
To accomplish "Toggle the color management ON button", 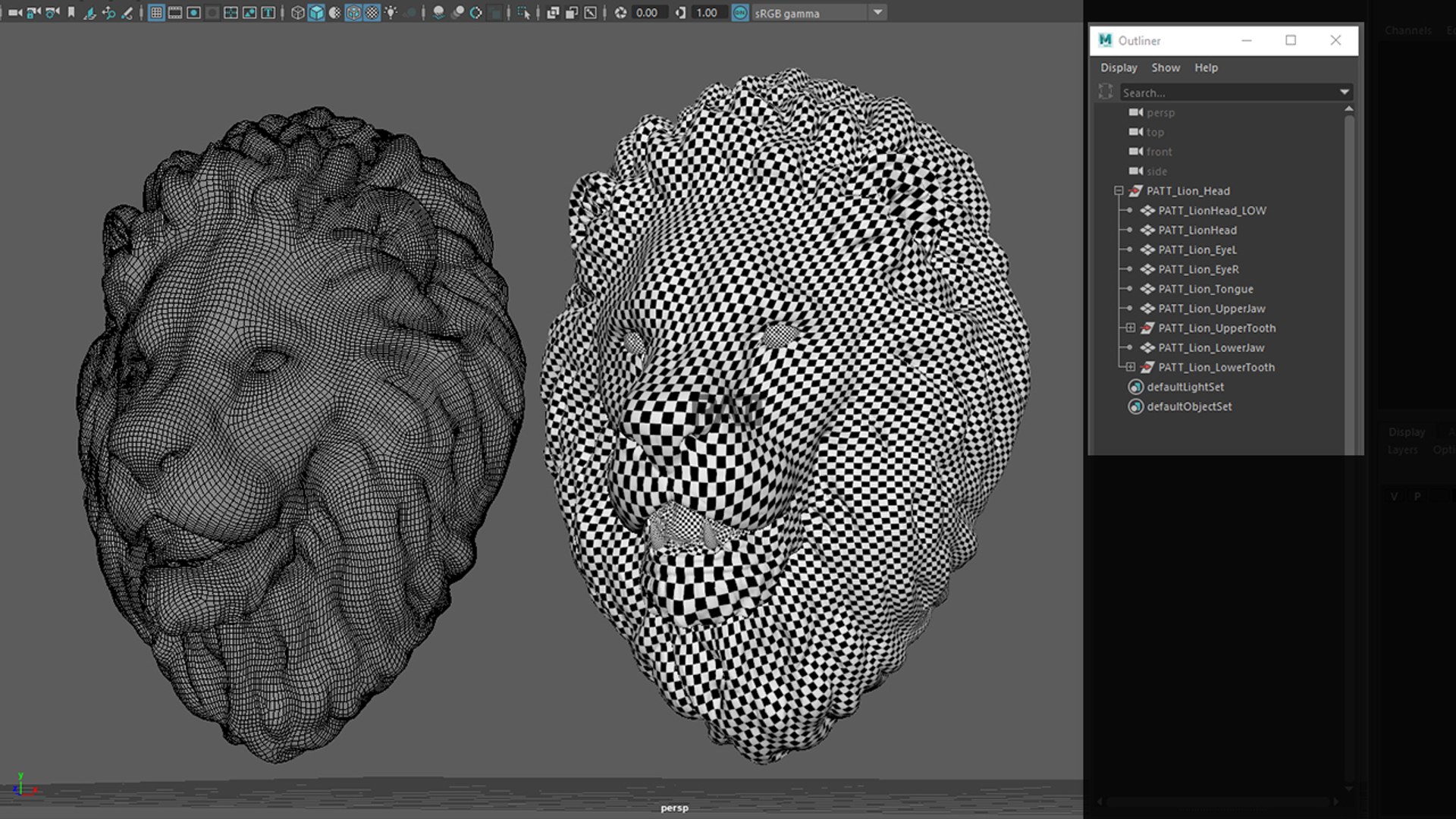I will pyautogui.click(x=740, y=13).
